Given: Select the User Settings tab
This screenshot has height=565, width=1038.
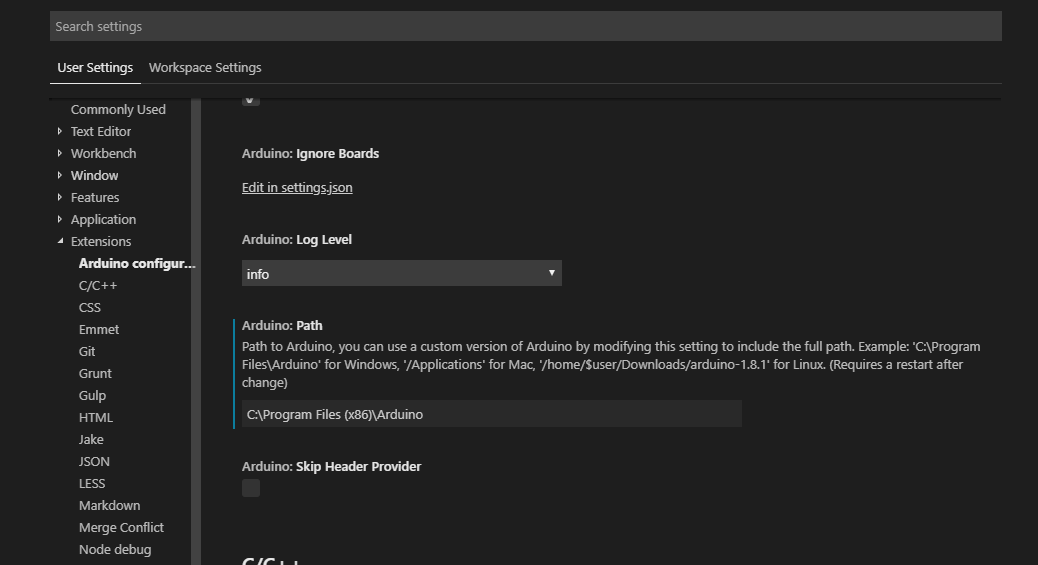Looking at the screenshot, I should 95,68.
